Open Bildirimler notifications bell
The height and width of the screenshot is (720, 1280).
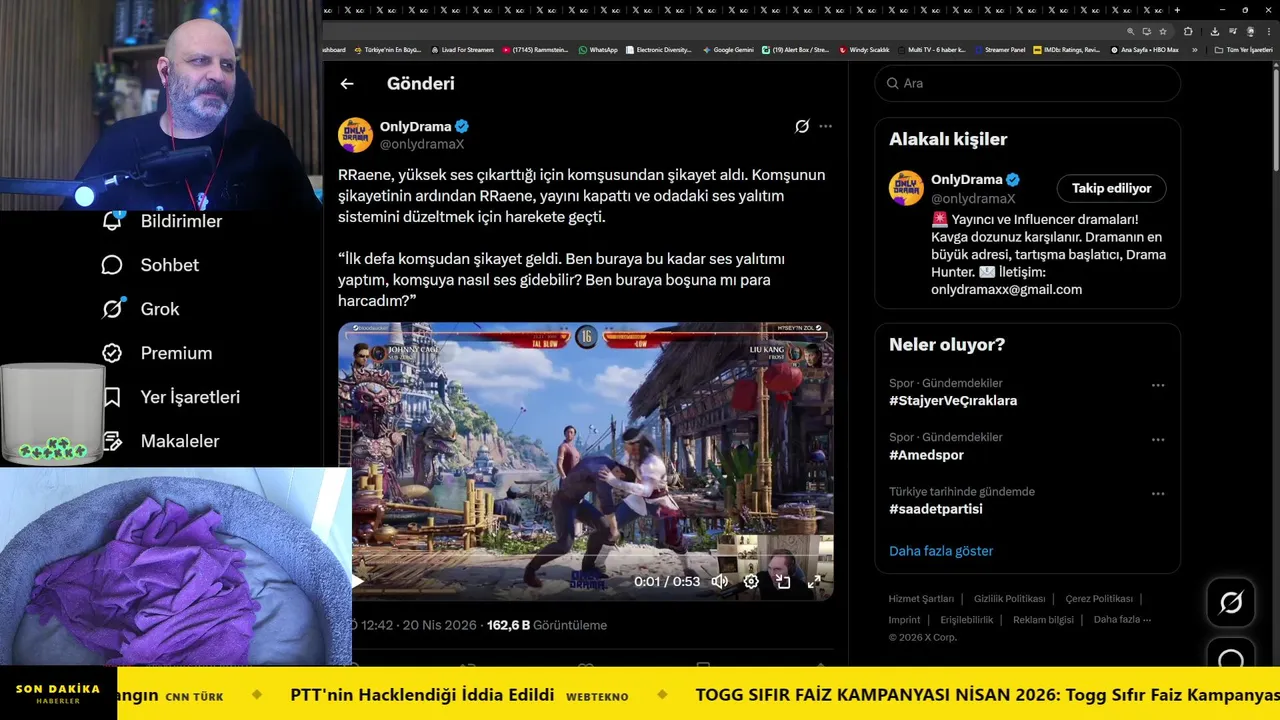(x=112, y=221)
